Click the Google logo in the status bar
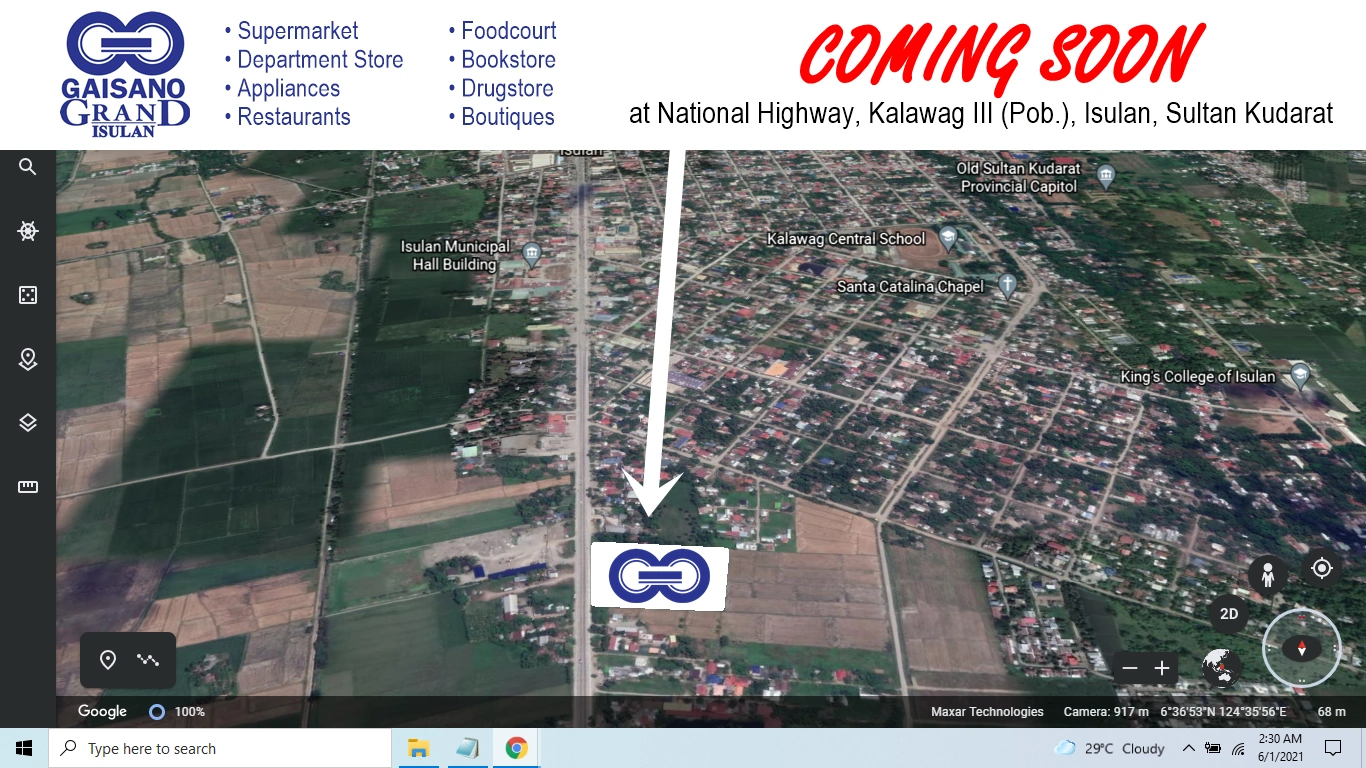1366x768 pixels. tap(103, 711)
